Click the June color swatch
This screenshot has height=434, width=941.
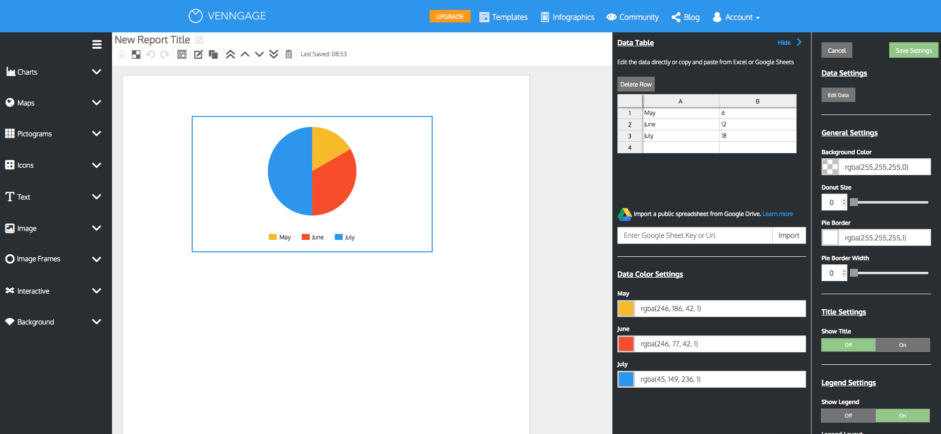point(626,344)
